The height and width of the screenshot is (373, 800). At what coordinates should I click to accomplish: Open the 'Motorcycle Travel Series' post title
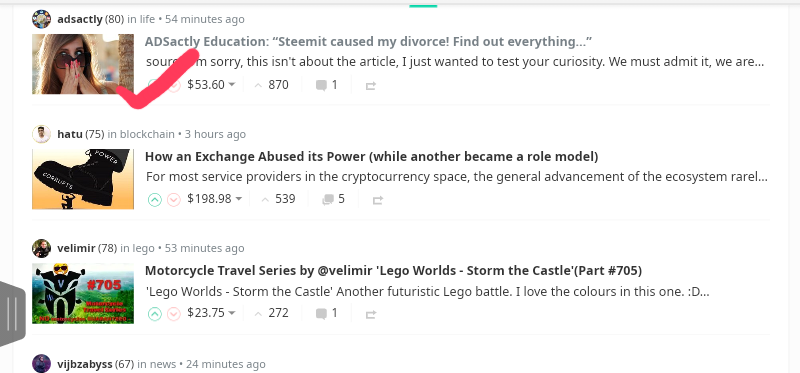click(393, 270)
